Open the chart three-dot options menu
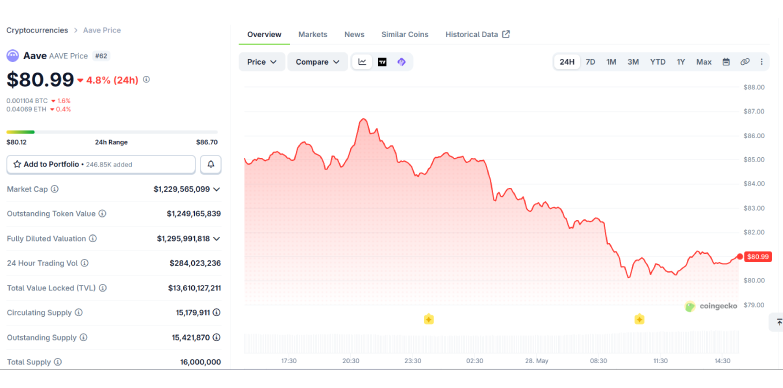The width and height of the screenshot is (783, 388). click(x=762, y=62)
